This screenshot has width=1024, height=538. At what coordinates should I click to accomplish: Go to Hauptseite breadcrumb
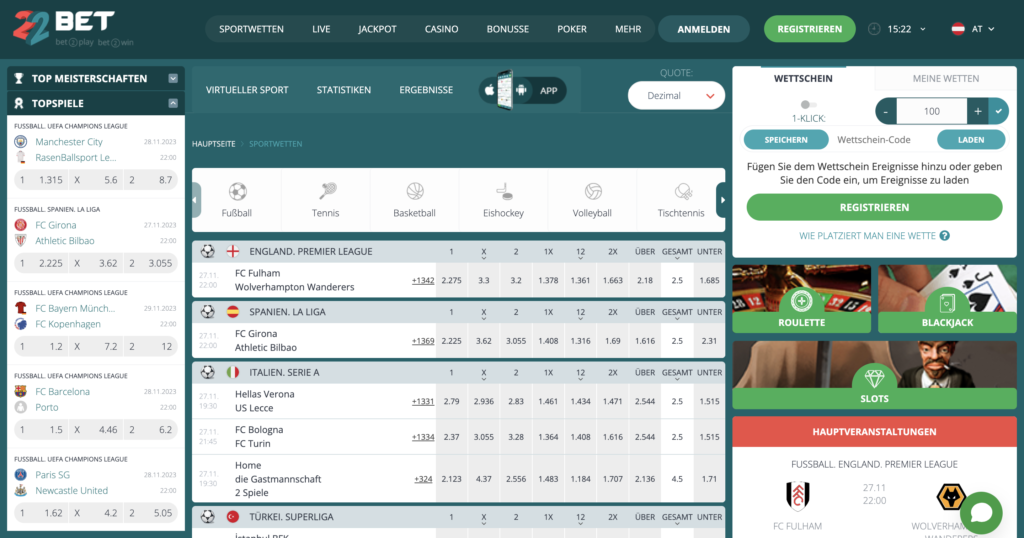tap(214, 144)
